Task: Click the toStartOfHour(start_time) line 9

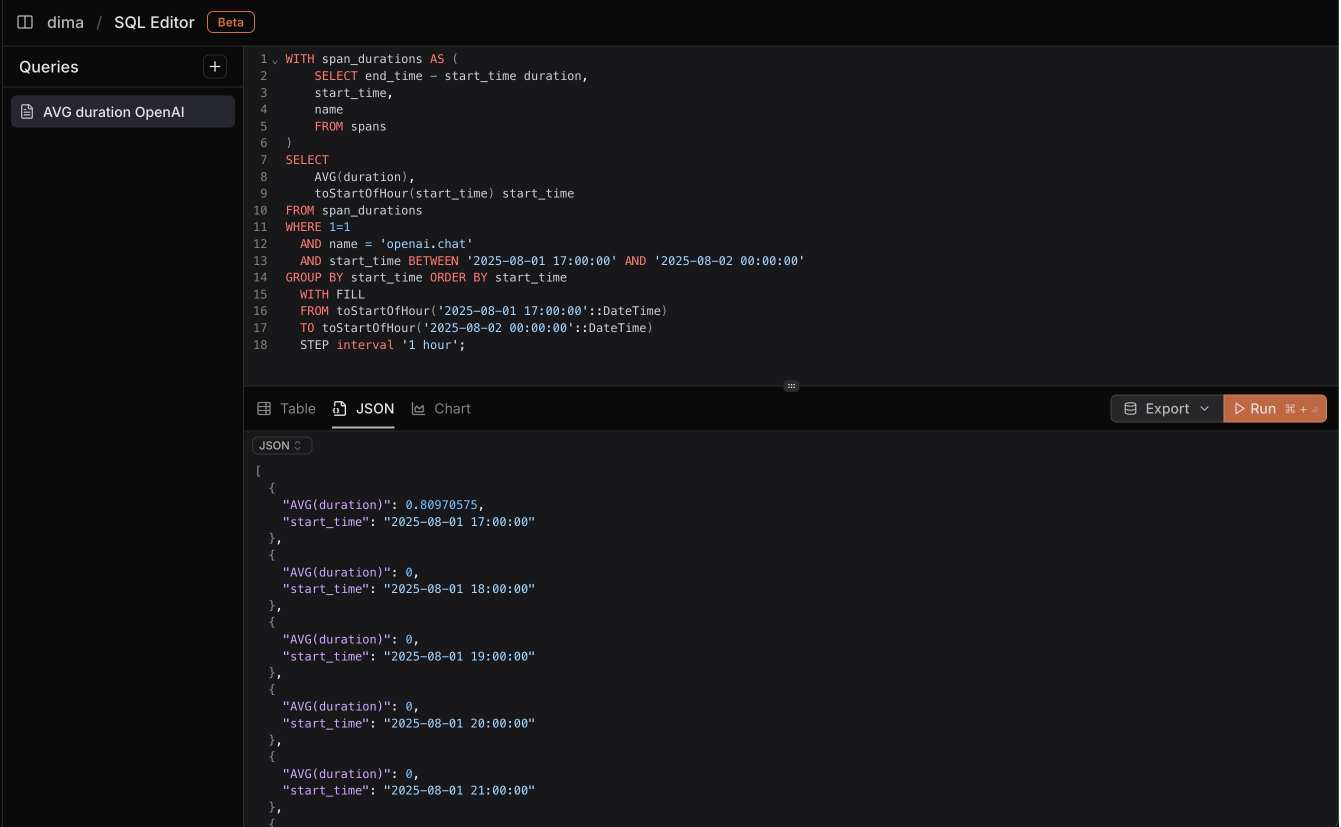Action: (x=444, y=194)
